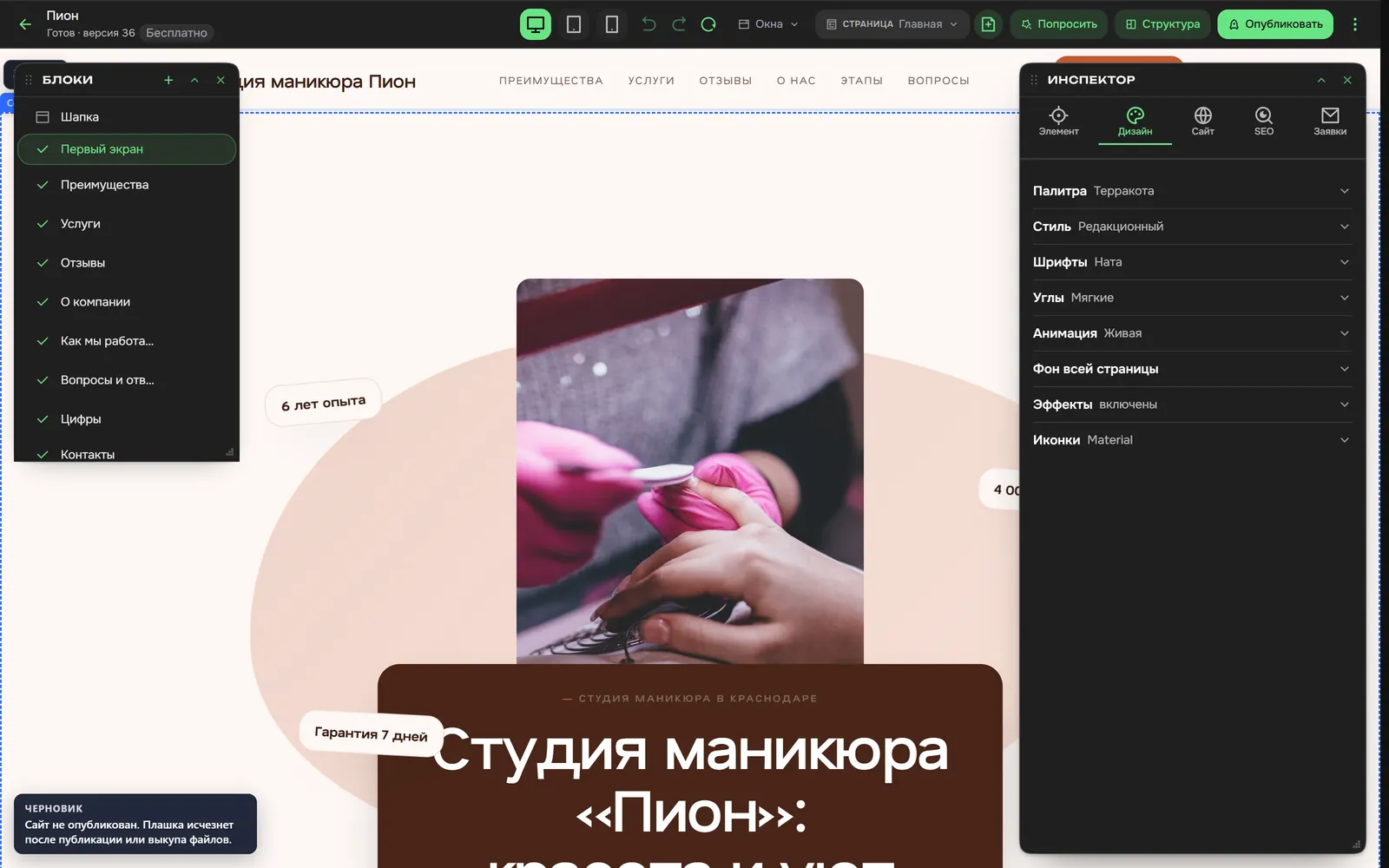Expand the Палитра Терракота setting

pos(1191,191)
